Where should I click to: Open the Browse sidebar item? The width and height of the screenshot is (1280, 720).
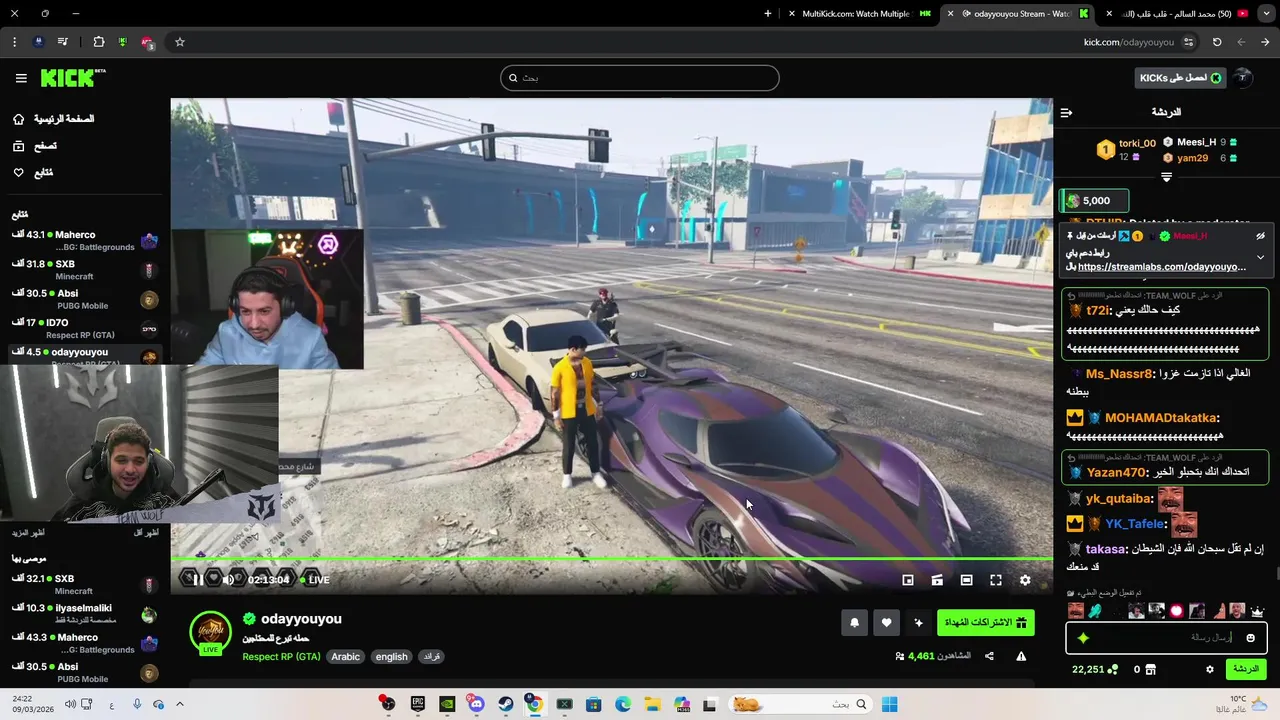tap(35, 146)
